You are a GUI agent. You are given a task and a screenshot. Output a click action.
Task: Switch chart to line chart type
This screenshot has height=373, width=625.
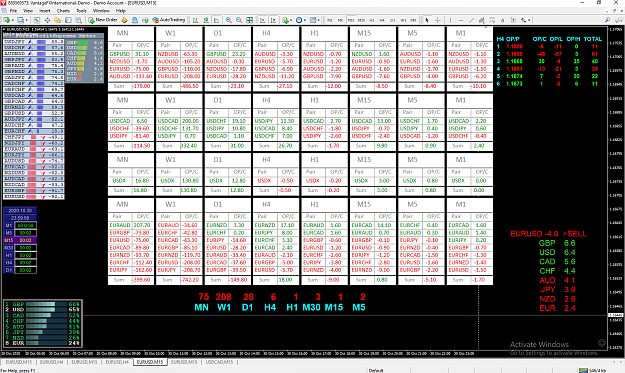[x=216, y=20]
